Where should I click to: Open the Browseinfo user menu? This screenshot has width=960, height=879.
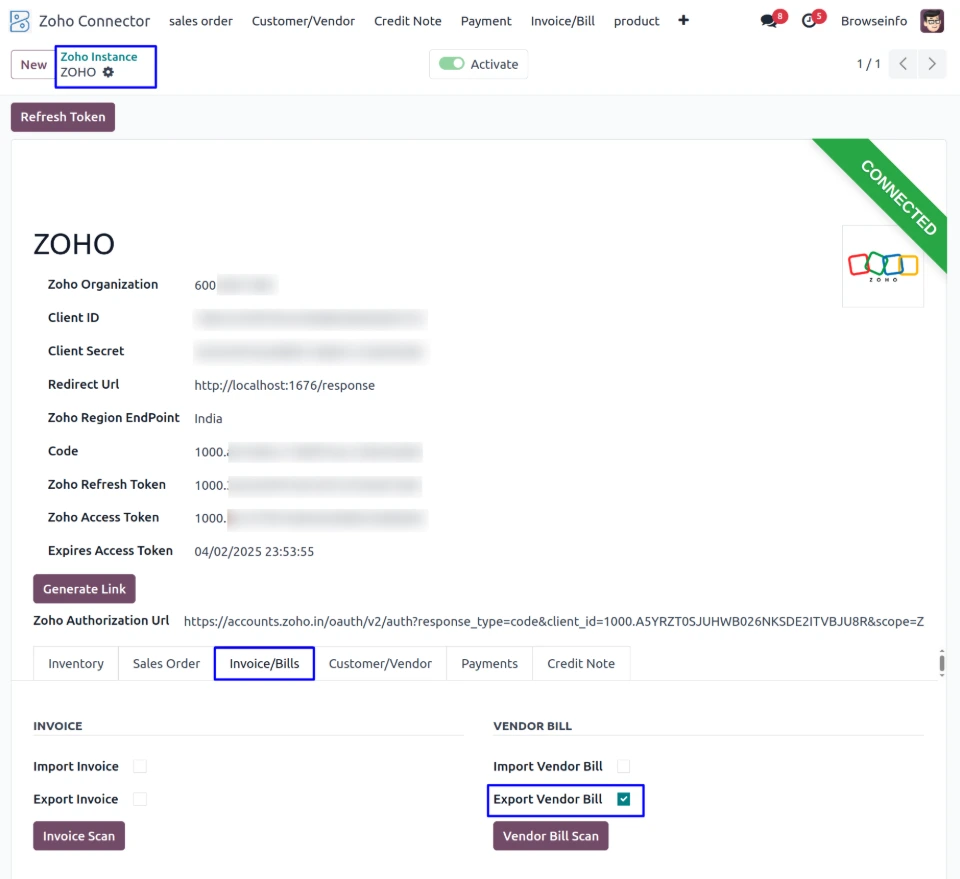[x=874, y=21]
